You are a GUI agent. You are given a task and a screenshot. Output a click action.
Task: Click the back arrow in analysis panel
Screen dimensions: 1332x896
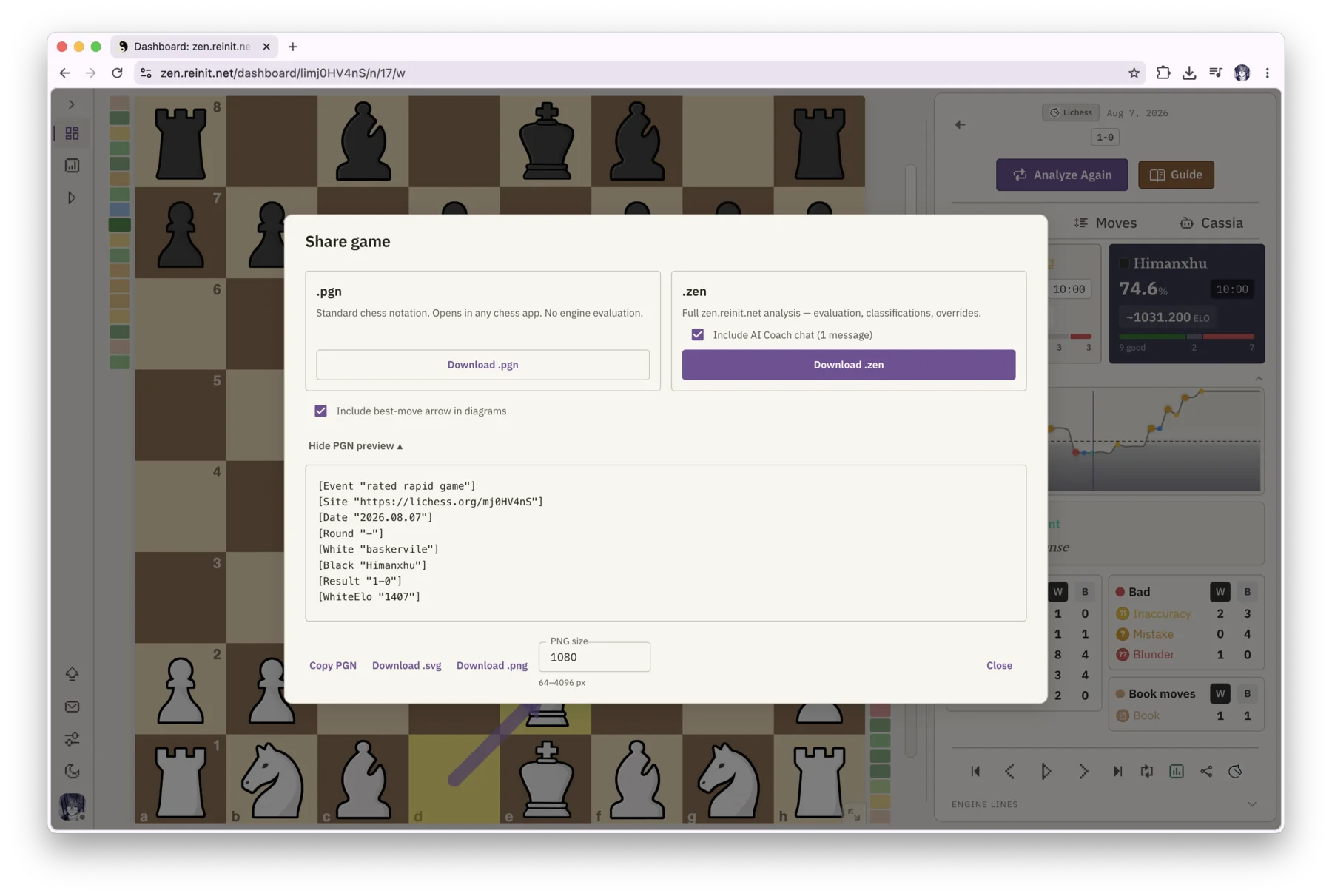[x=960, y=125]
